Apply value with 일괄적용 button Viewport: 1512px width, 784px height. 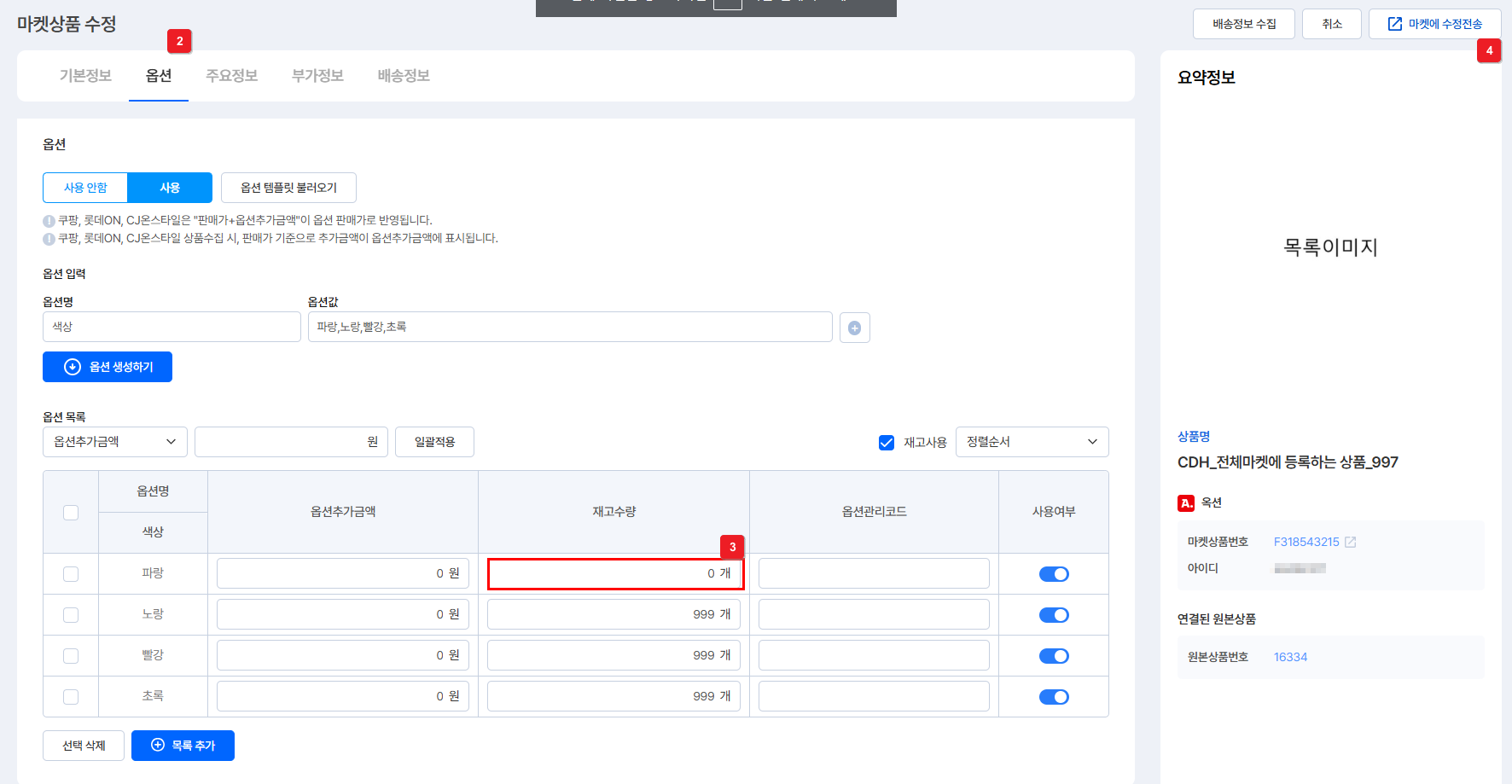point(434,442)
